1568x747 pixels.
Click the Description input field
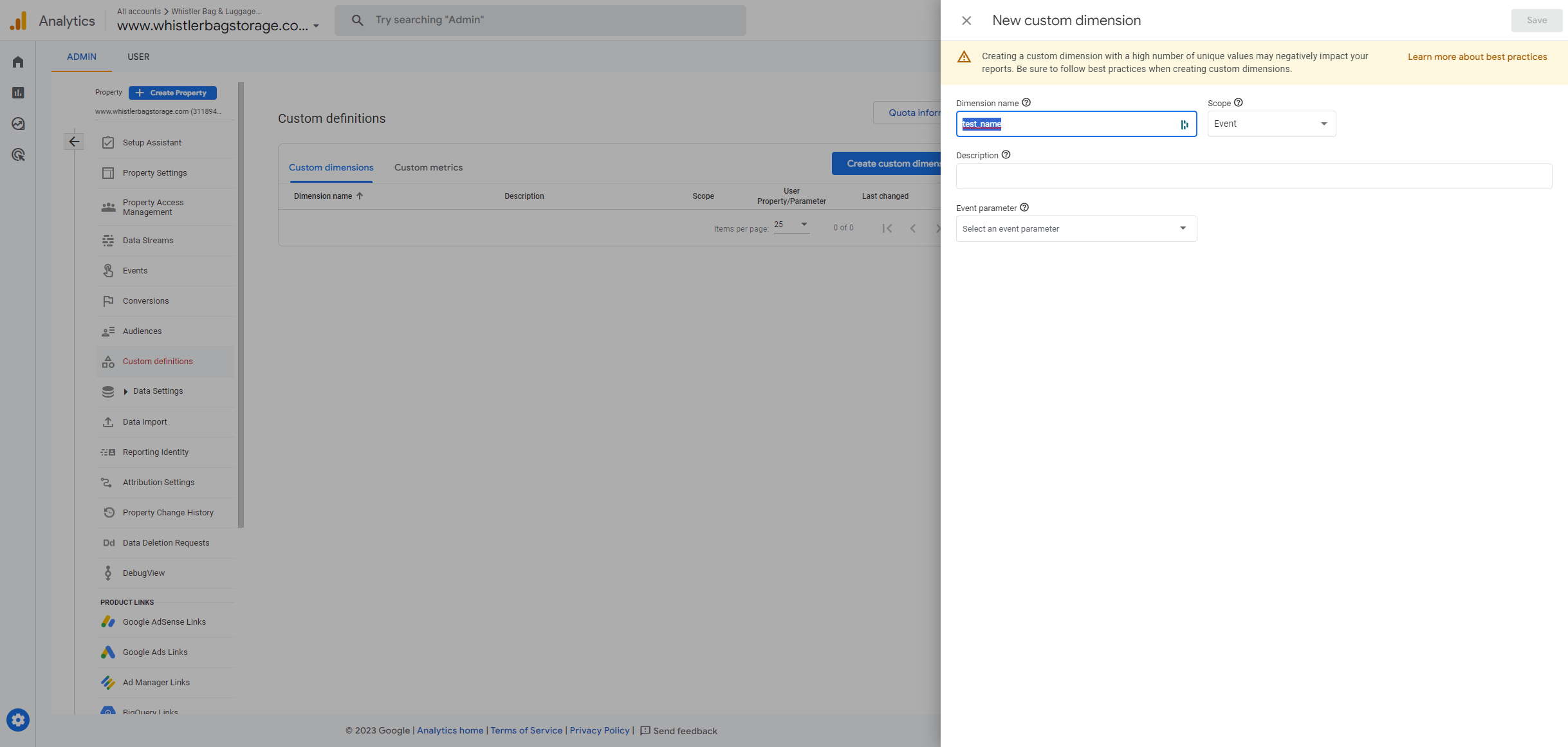click(1253, 176)
